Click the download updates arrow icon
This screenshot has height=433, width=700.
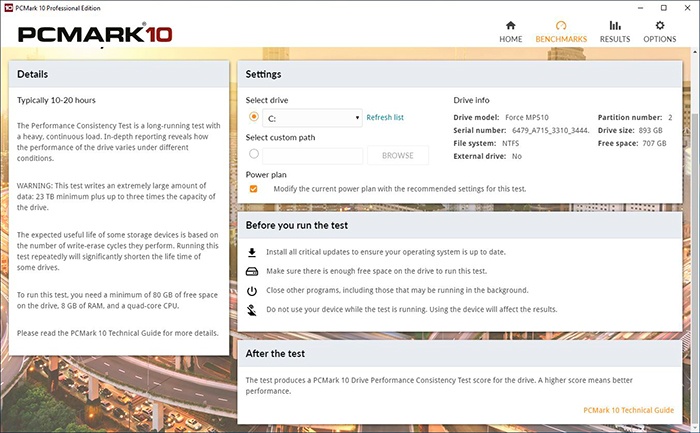(252, 252)
